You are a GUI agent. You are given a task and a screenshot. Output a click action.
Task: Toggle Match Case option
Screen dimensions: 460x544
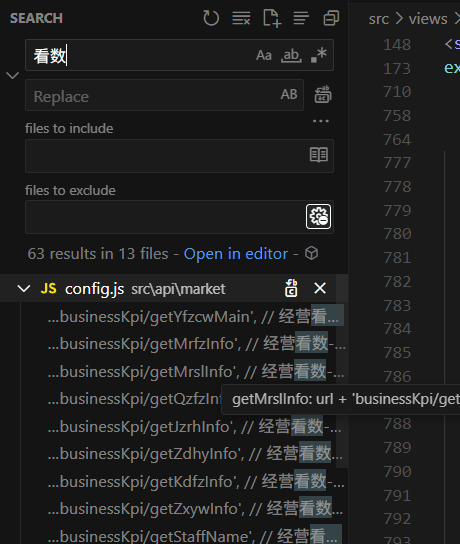264,55
